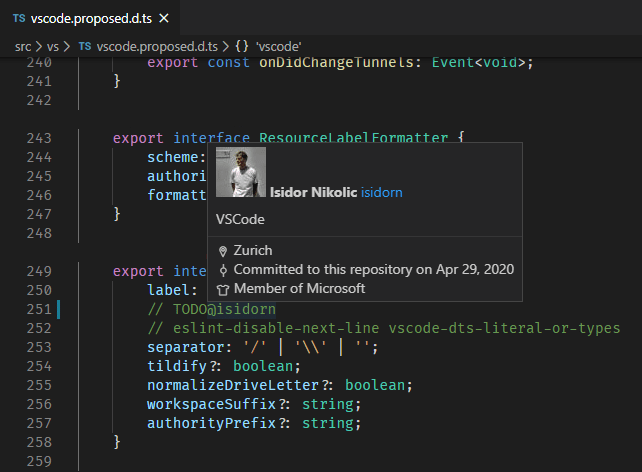Click the location pin icon beside Zurich
This screenshot has width=642, height=472.
pyautogui.click(x=223, y=251)
